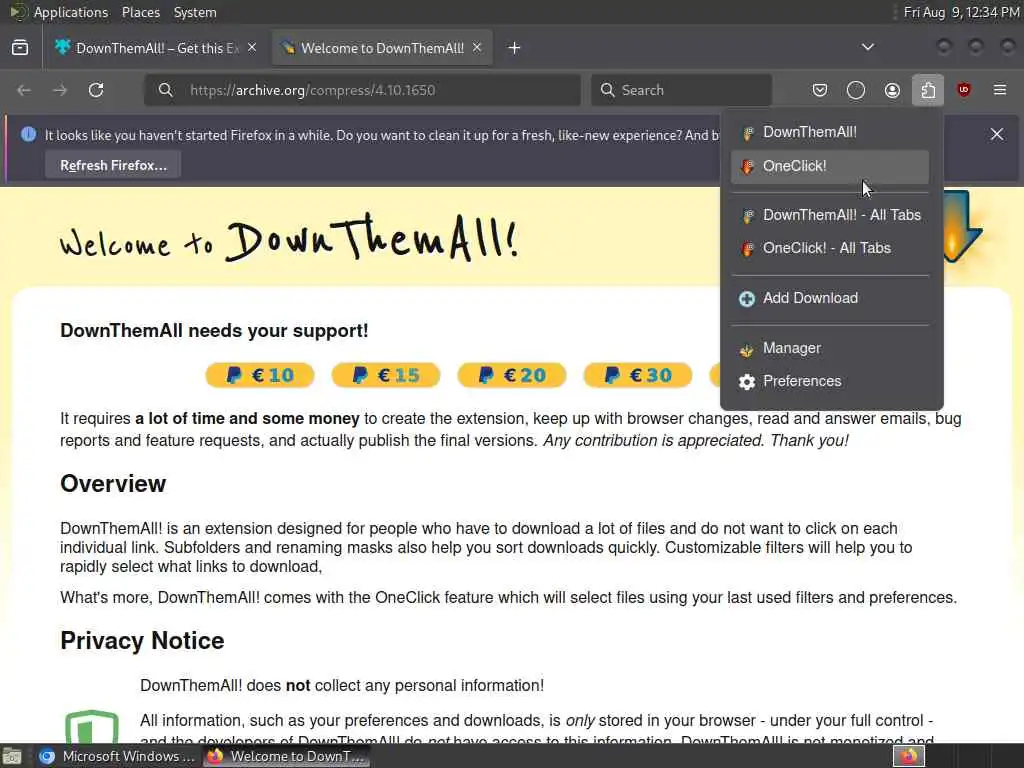1024x768 pixels.
Task: Click the Extensions puzzle toolbar icon
Action: click(x=928, y=90)
